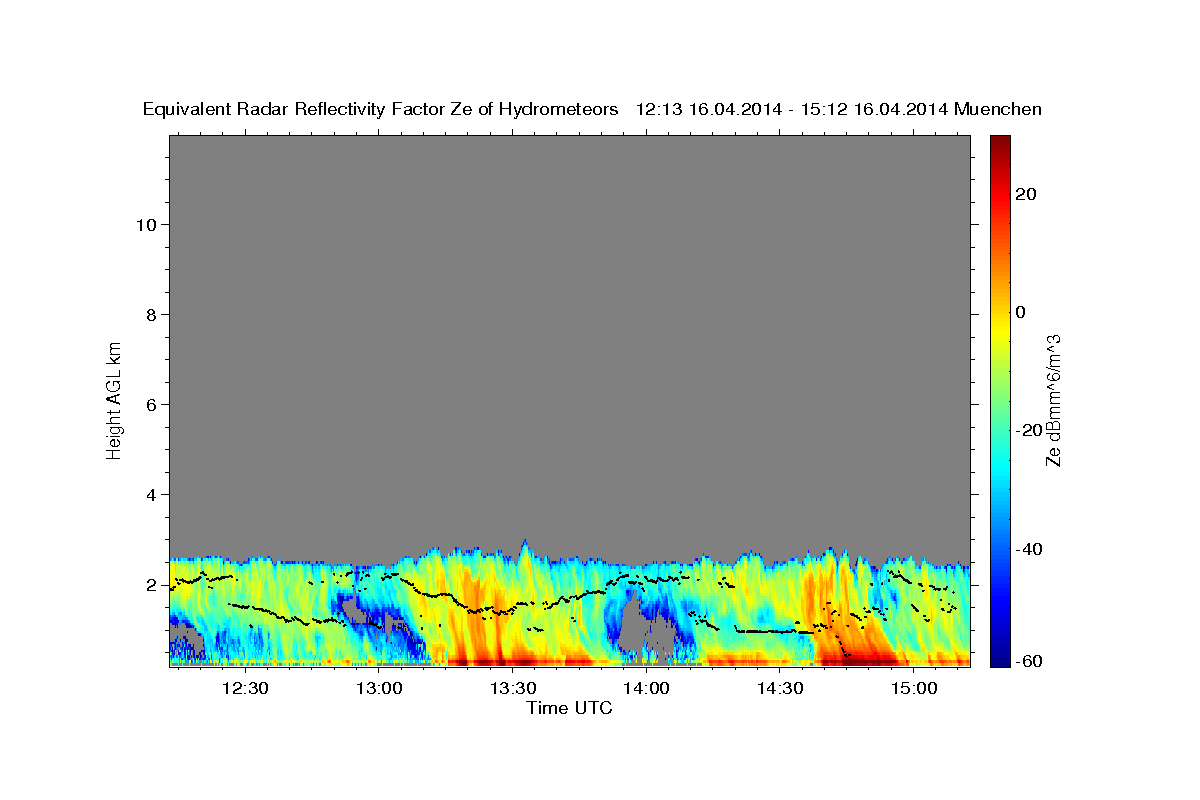Click the date range text '12:13 16.04.2014 - 15:12 16.04.2014 Muenchen'
Screen dimensions: 1200x800
(x=839, y=109)
